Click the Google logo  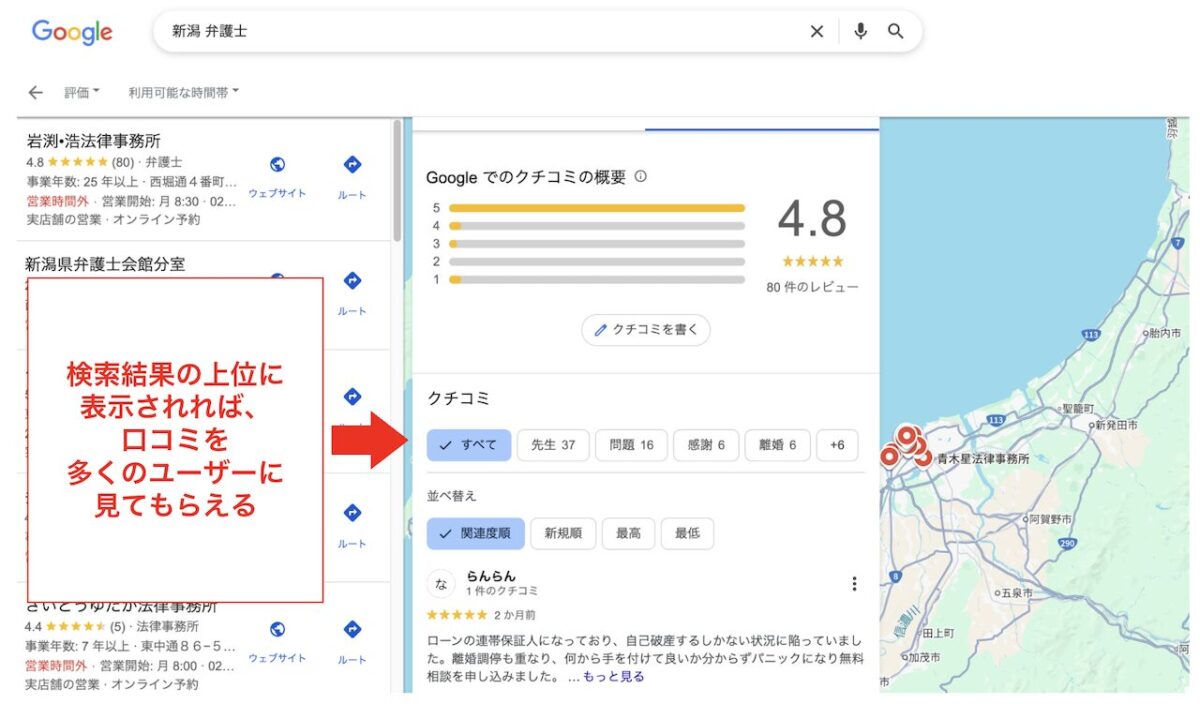pos(72,32)
